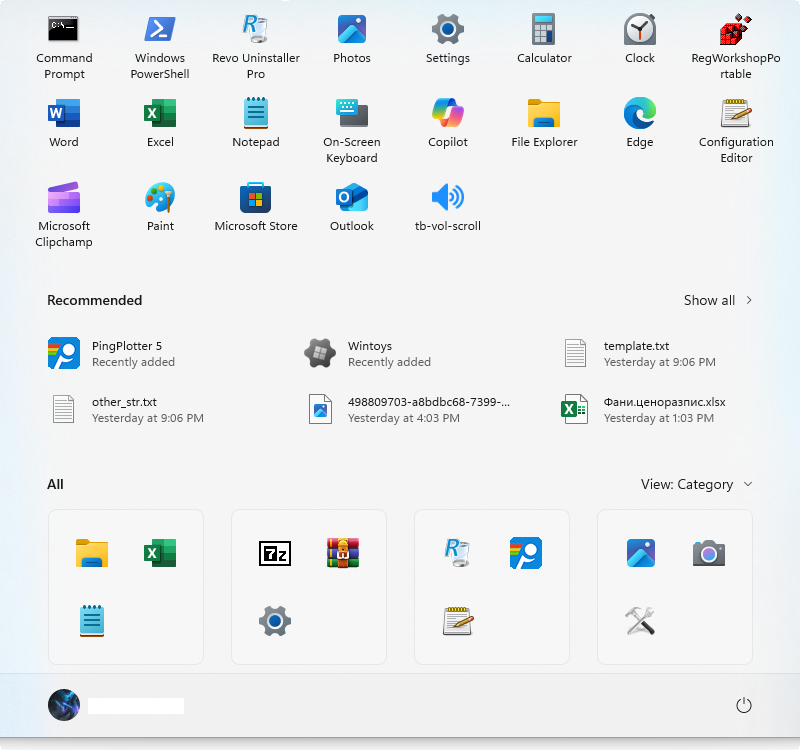Open Settings gear in the All category group
Viewport: 800px width, 750px height.
pyautogui.click(x=274, y=621)
